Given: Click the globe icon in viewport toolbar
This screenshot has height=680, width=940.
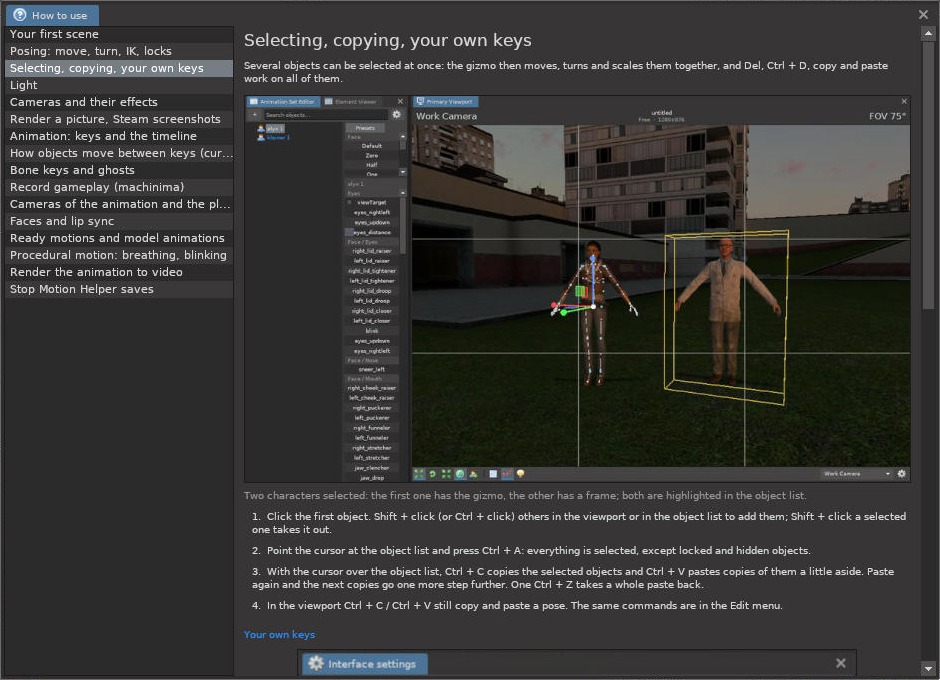Looking at the screenshot, I should point(460,474).
